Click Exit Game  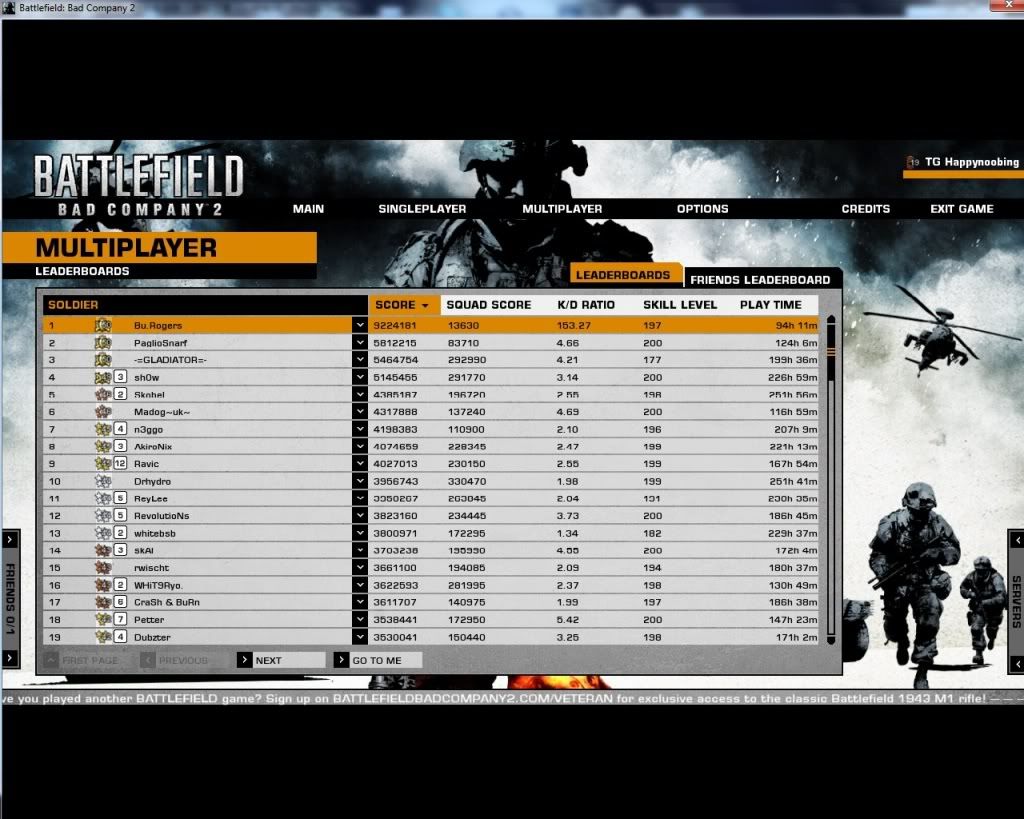coord(962,209)
